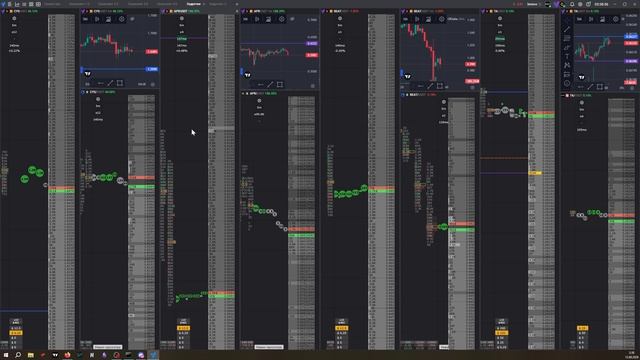The width and height of the screenshot is (640, 360).
Task: Select the Fibonacci tool in the TA chart sidebar
Action: (567, 38)
